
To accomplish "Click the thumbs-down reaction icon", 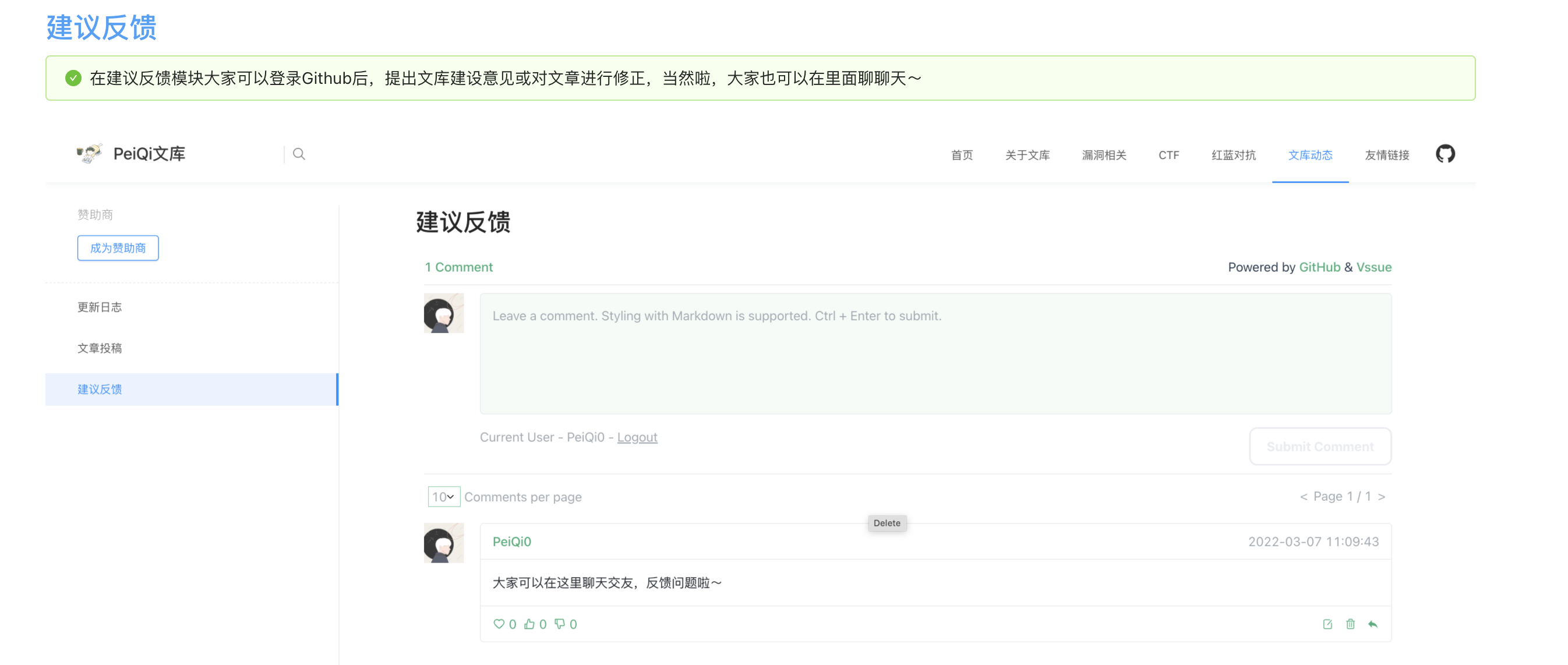I will [559, 624].
